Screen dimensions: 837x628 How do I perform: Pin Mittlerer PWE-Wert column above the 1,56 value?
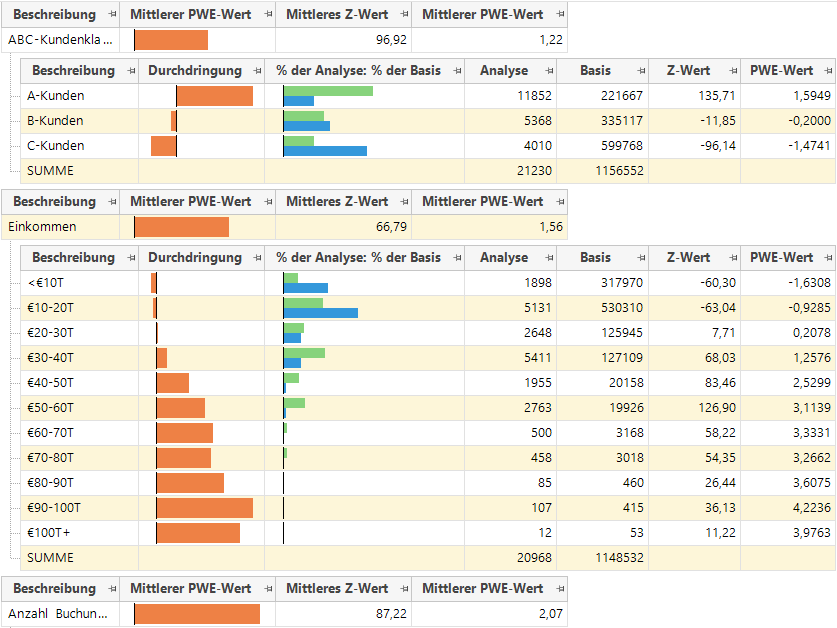560,202
